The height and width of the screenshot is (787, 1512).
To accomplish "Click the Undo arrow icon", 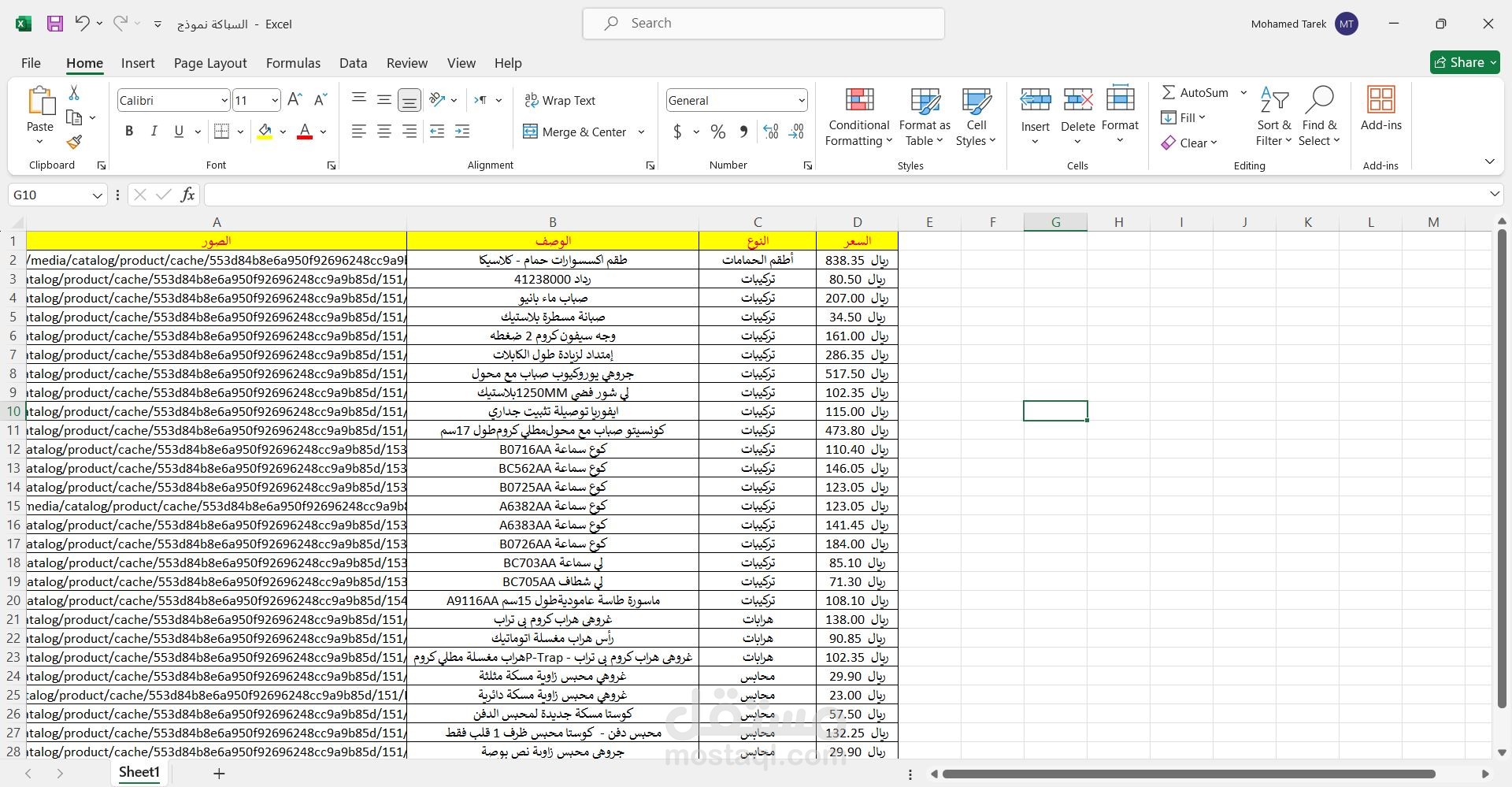I will point(82,24).
